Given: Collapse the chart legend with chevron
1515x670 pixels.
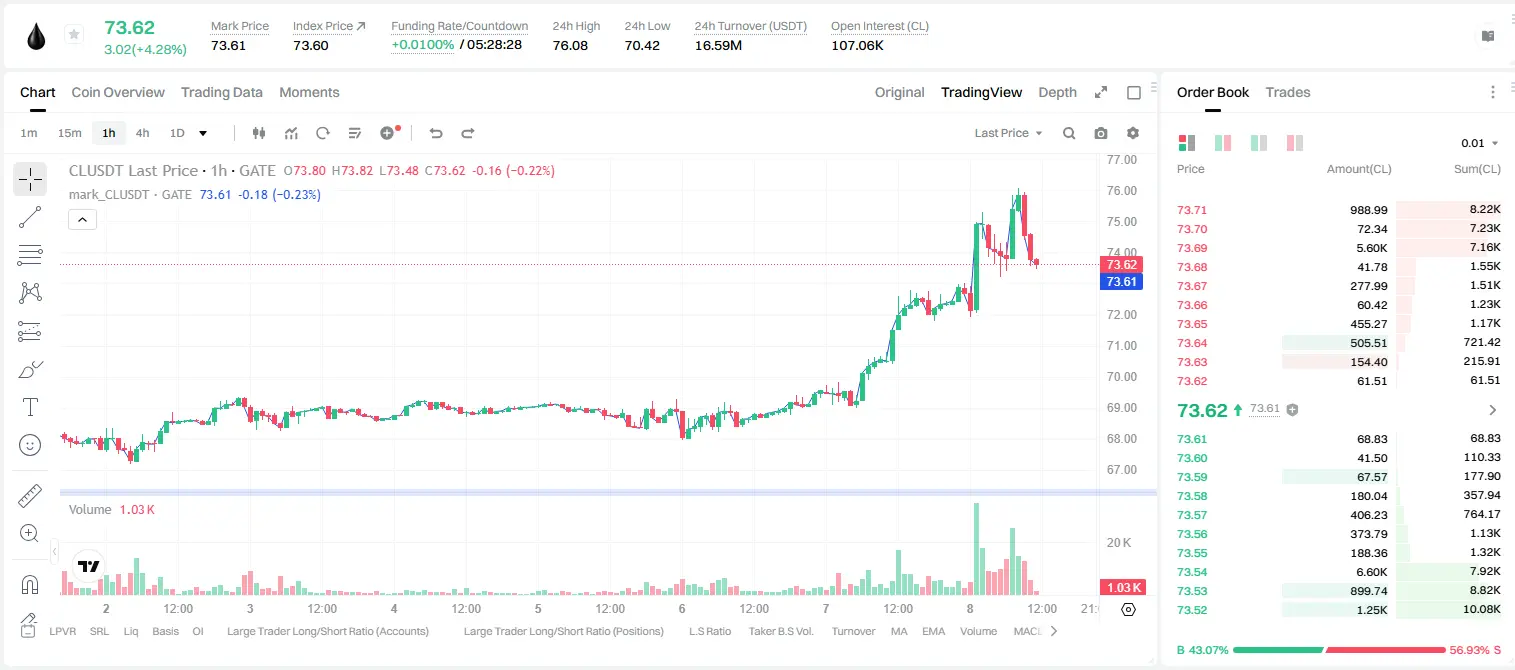Looking at the screenshot, I should (82, 219).
